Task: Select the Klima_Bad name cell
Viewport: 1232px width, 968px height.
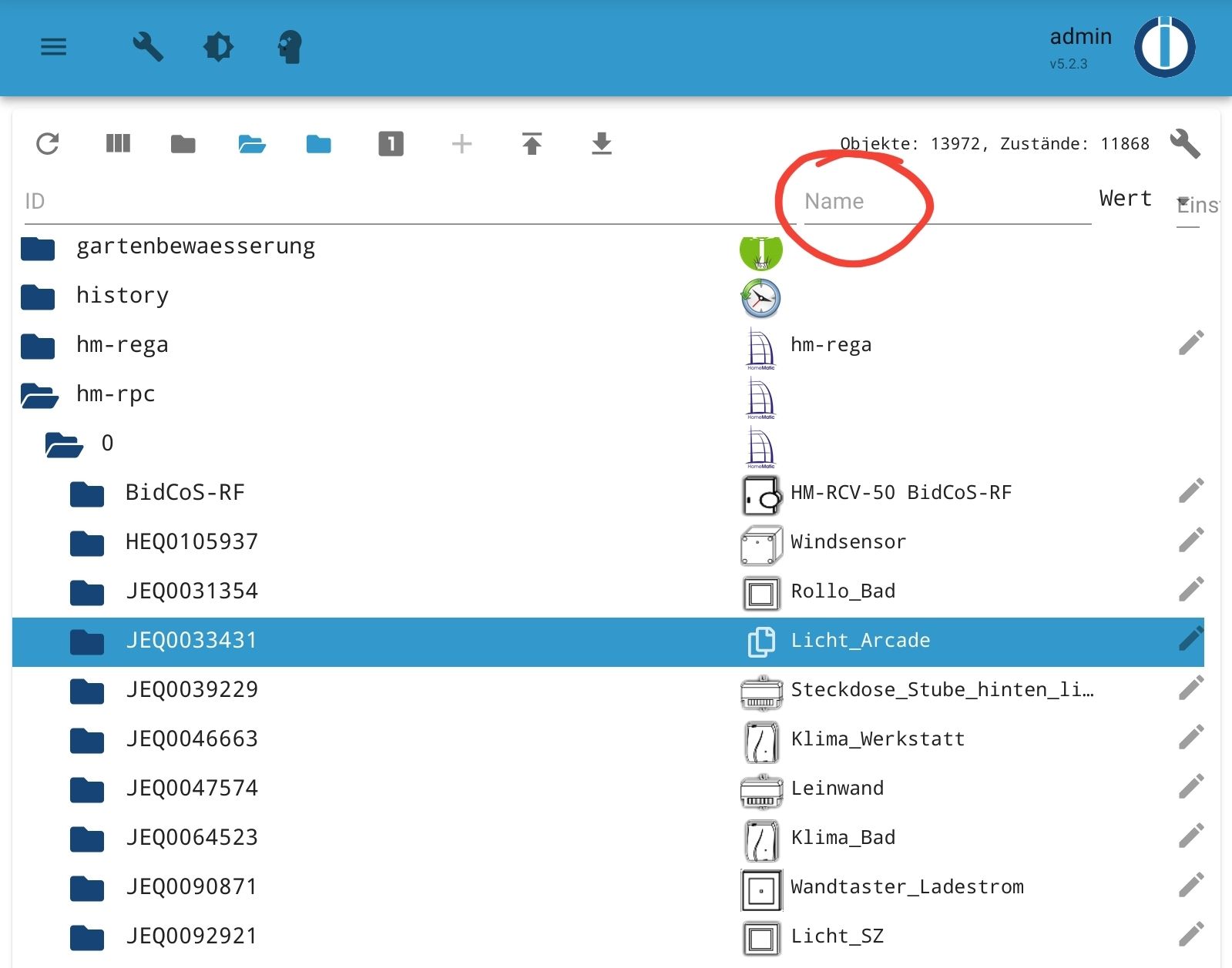Action: tap(843, 837)
